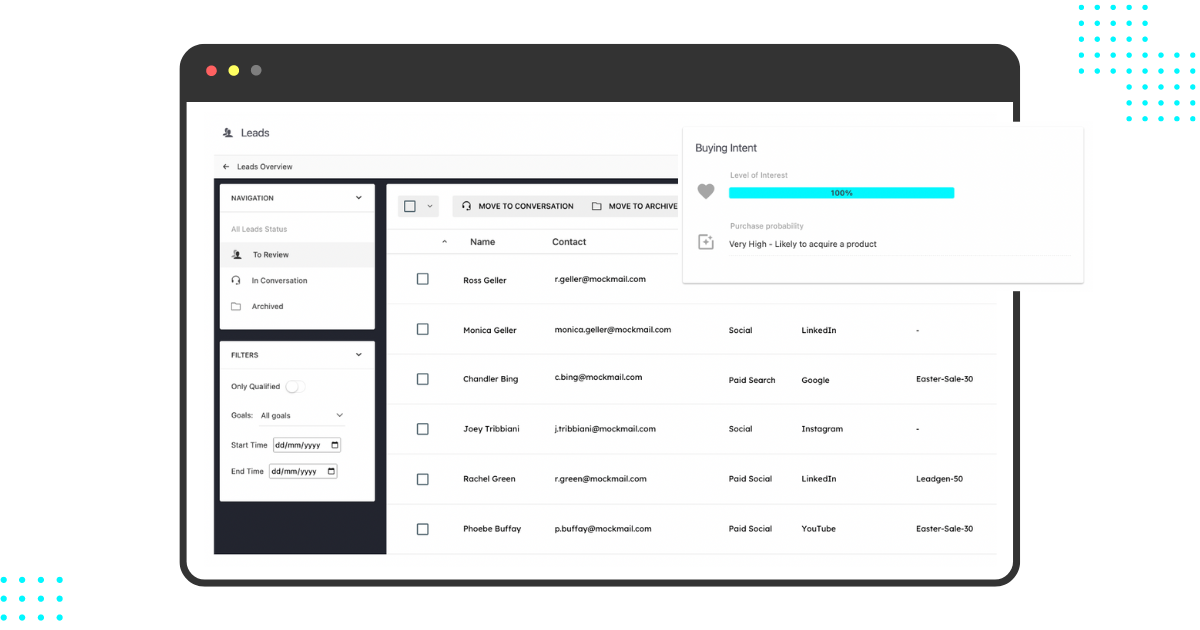
Task: Click the Leads page header icon
Action: tap(228, 132)
